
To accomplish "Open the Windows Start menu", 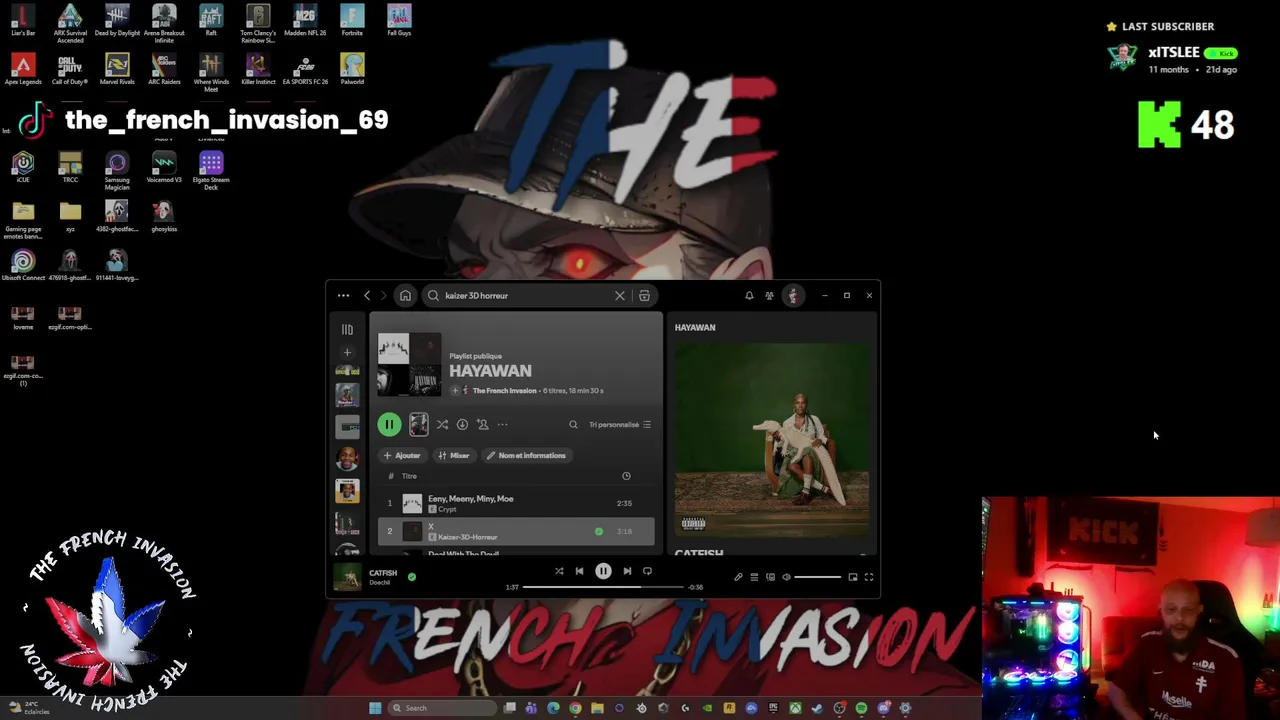I will tap(375, 708).
